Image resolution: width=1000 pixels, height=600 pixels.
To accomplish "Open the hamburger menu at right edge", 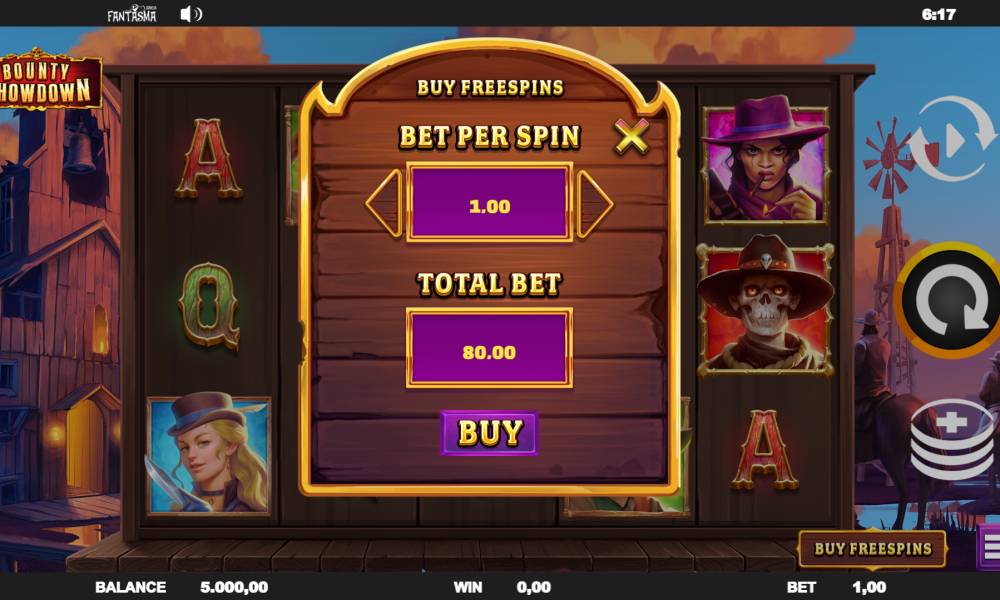I will click(990, 547).
